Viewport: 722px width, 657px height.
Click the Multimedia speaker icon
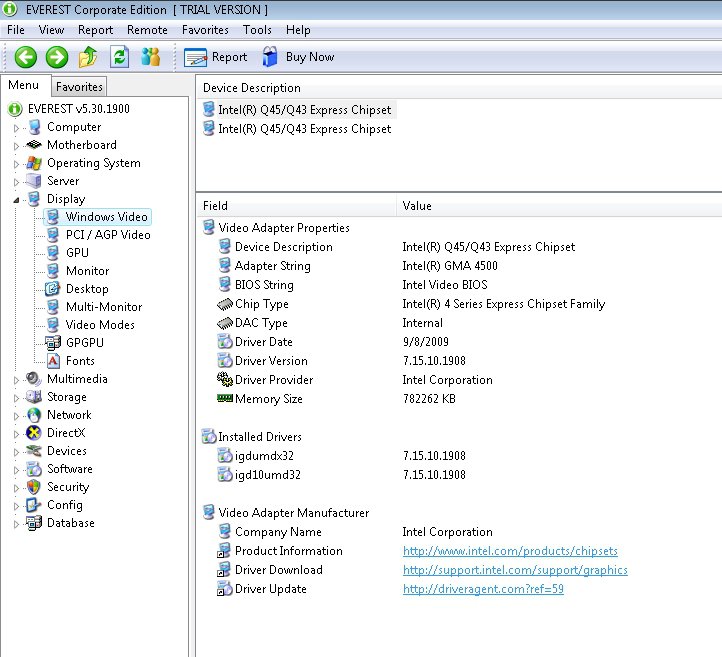click(x=34, y=379)
